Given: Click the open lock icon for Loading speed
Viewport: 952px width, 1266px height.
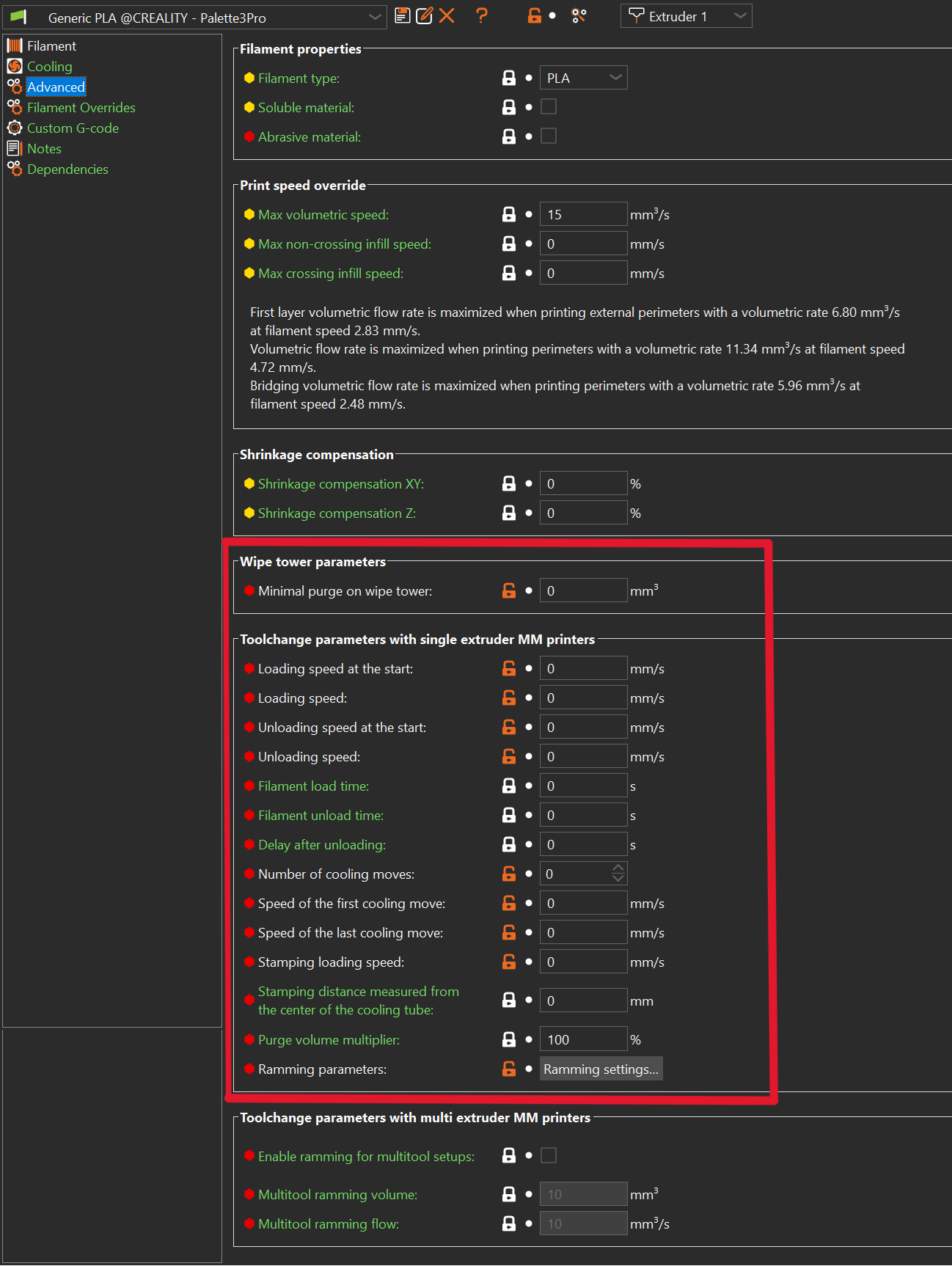Looking at the screenshot, I should point(508,698).
